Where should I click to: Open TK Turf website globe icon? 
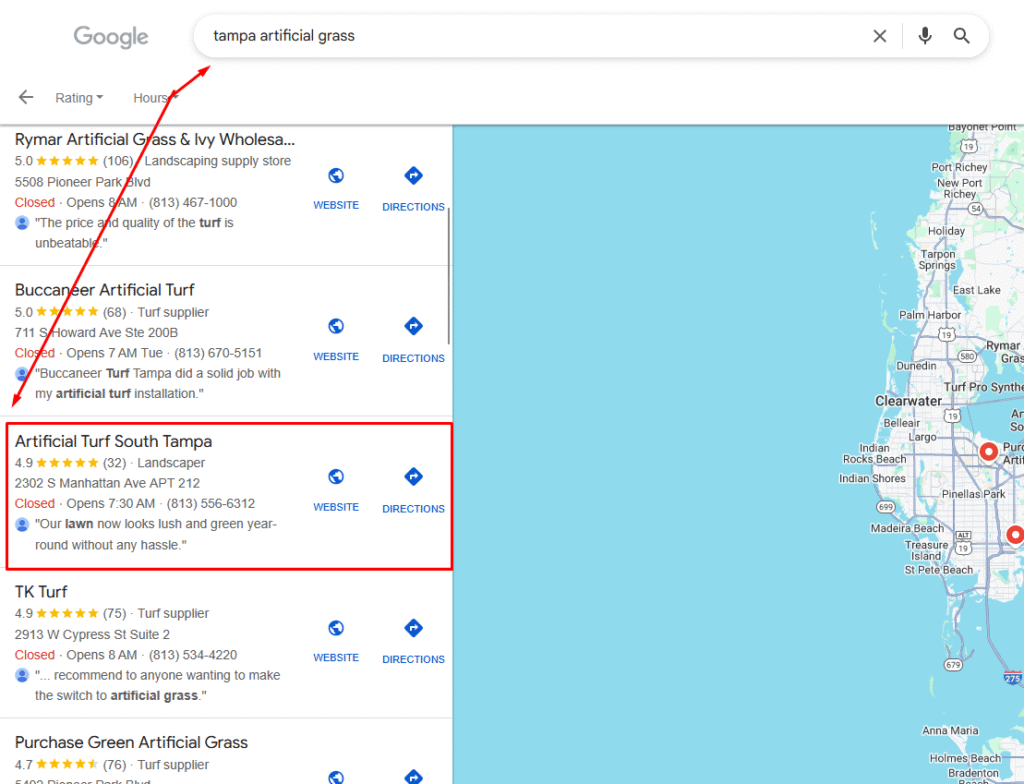point(336,628)
